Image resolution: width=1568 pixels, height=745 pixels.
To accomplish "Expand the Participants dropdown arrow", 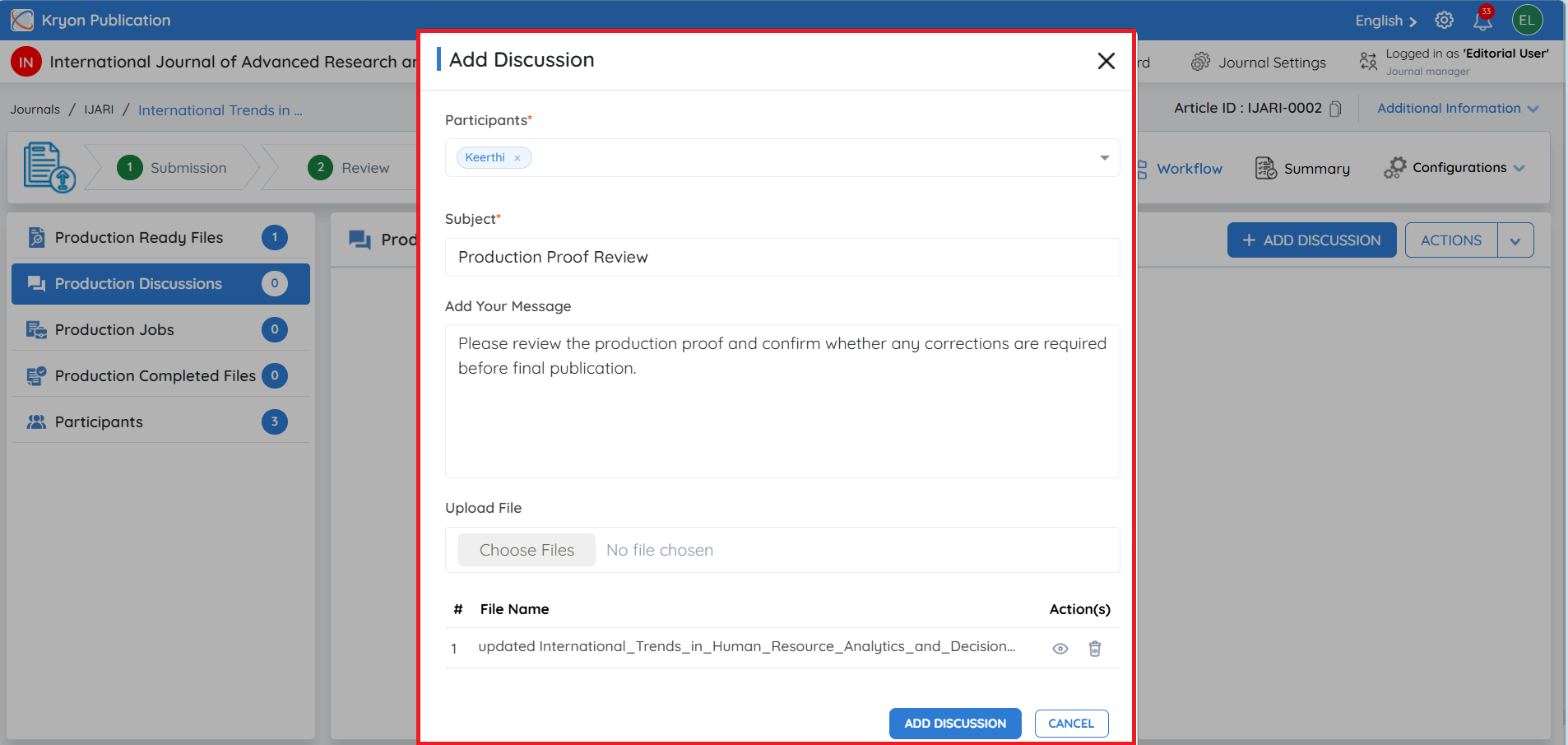I will point(1104,158).
